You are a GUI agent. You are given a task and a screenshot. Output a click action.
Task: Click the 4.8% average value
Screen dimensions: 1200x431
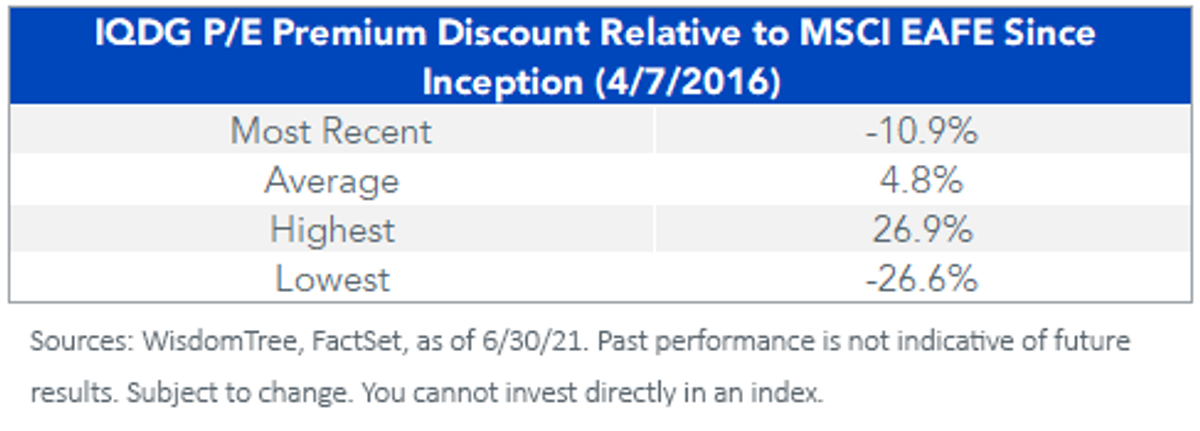click(x=921, y=181)
